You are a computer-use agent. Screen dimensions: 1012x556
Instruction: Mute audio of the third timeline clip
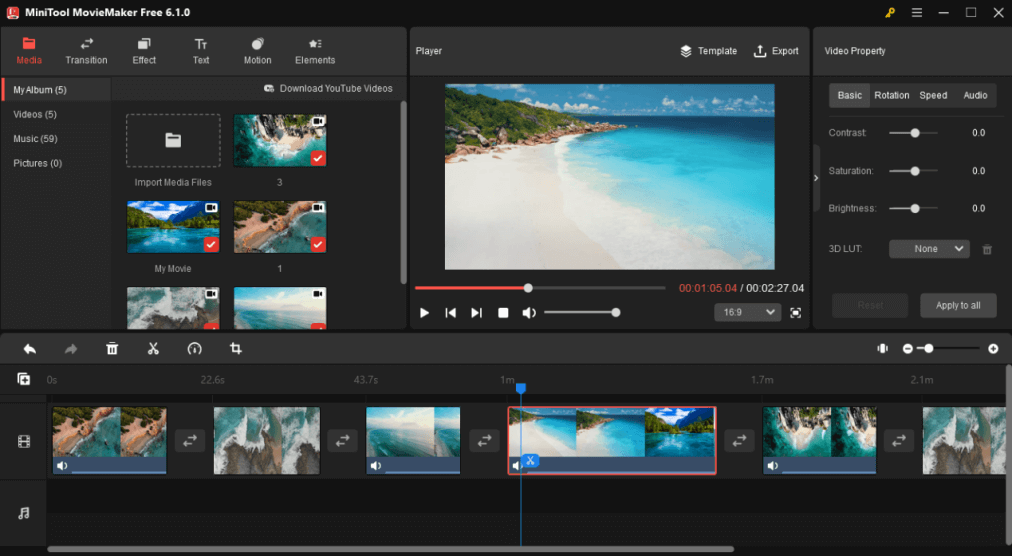pyautogui.click(x=376, y=466)
